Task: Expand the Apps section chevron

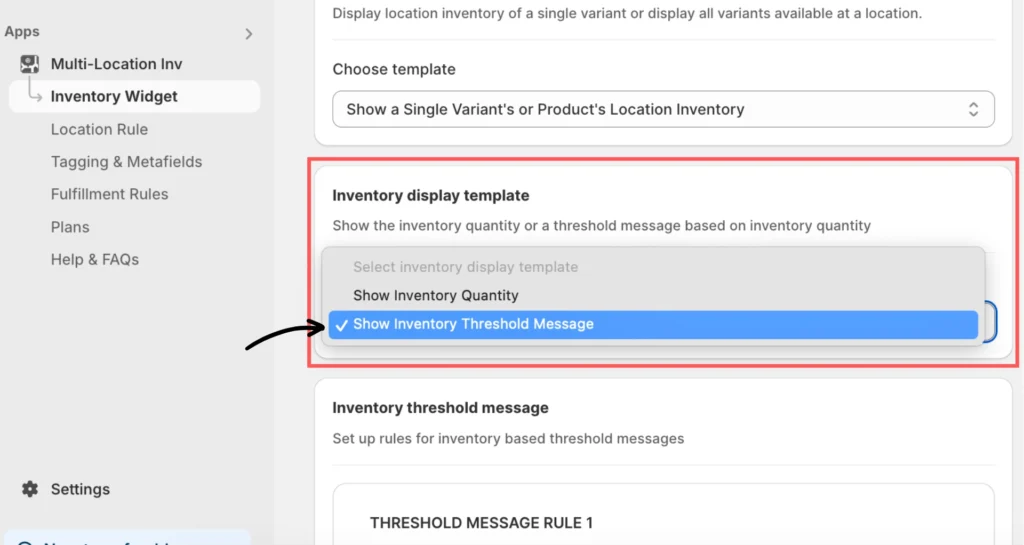Action: click(249, 34)
